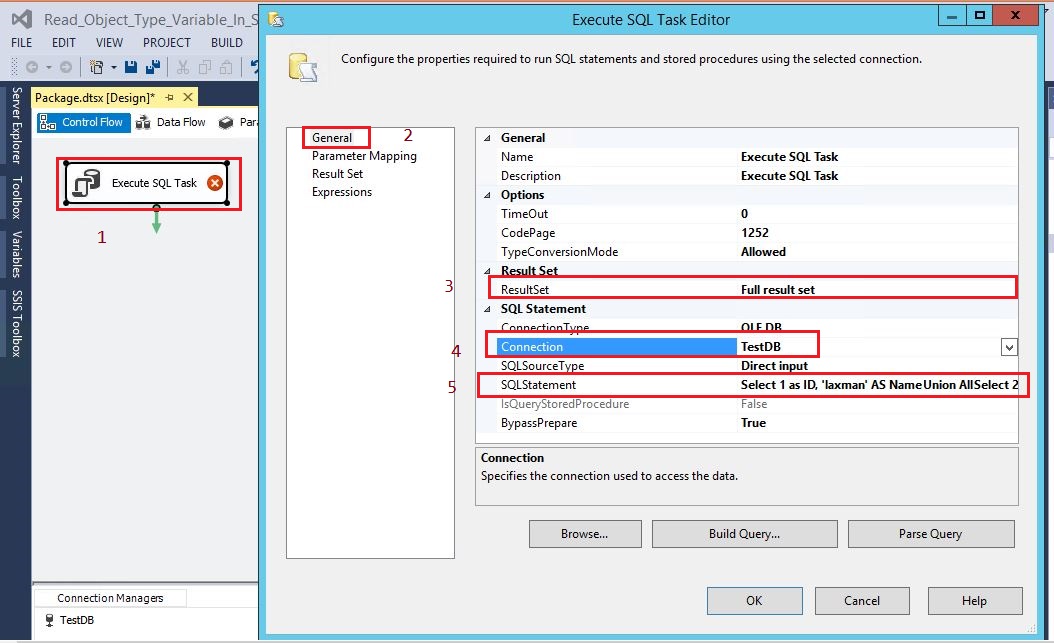Collapse the SQL Statement property group
The width and height of the screenshot is (1054, 643).
pyautogui.click(x=487, y=308)
